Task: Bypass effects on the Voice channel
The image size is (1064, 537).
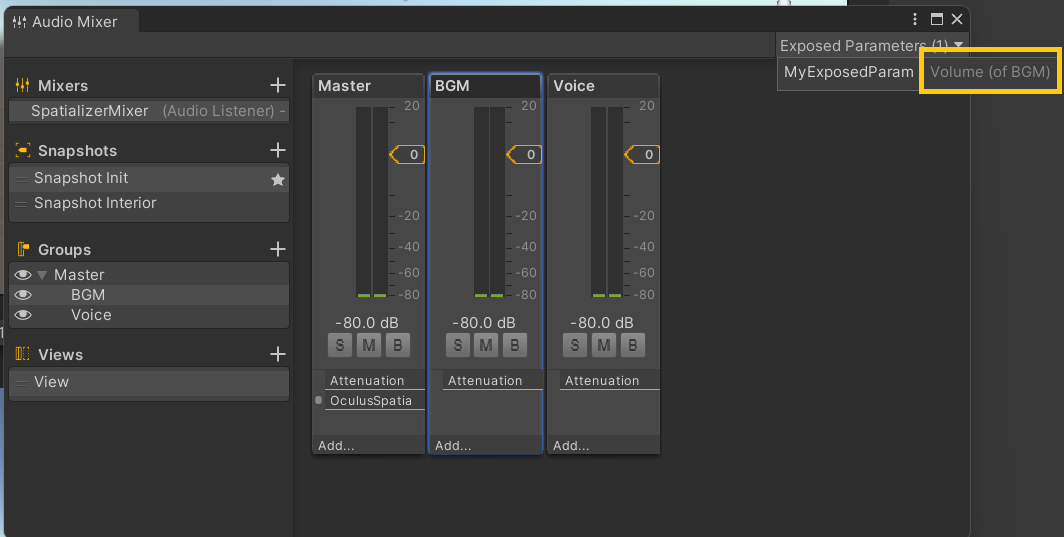Action: [632, 345]
